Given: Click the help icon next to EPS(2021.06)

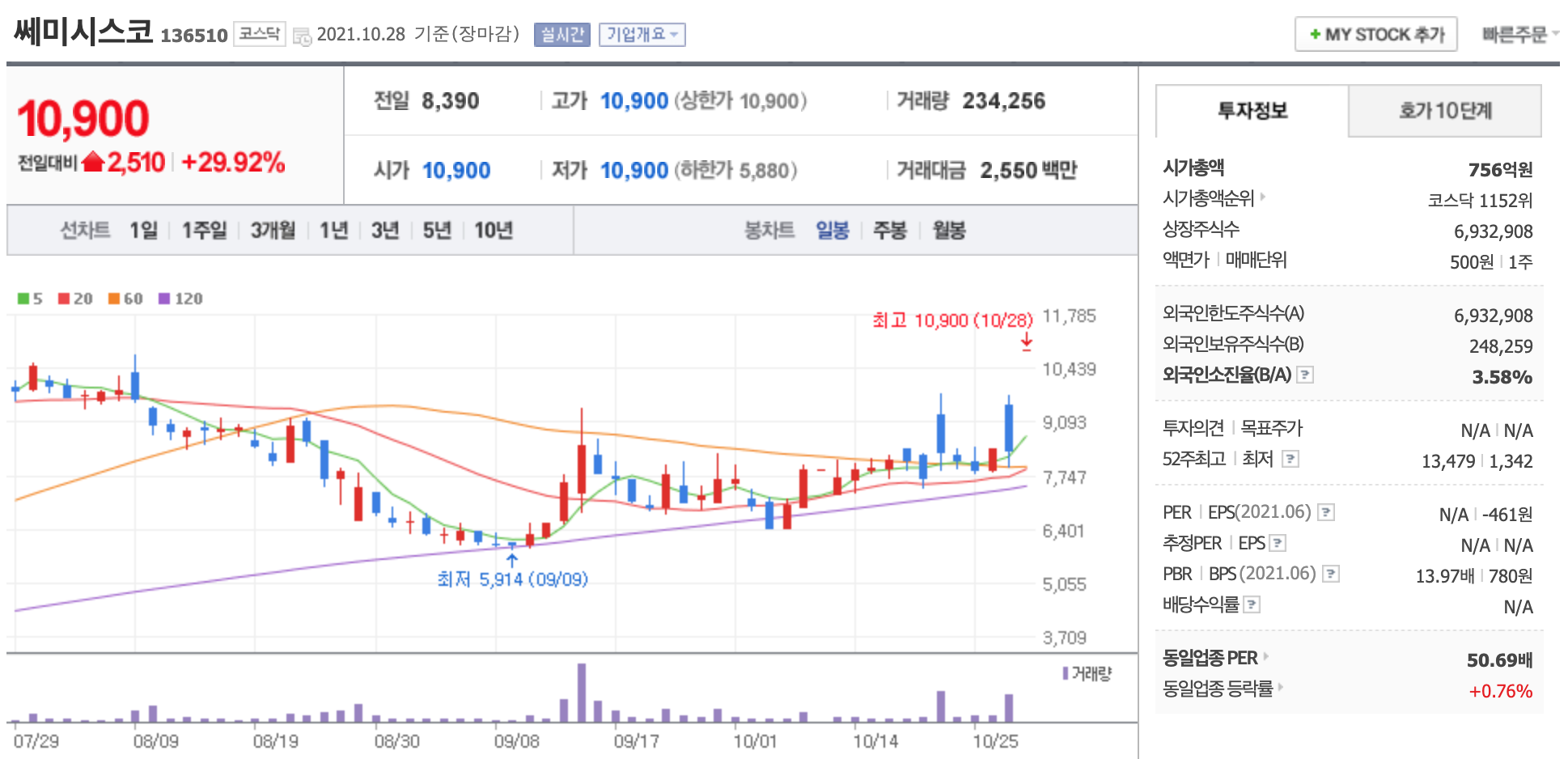Looking at the screenshot, I should [1326, 512].
